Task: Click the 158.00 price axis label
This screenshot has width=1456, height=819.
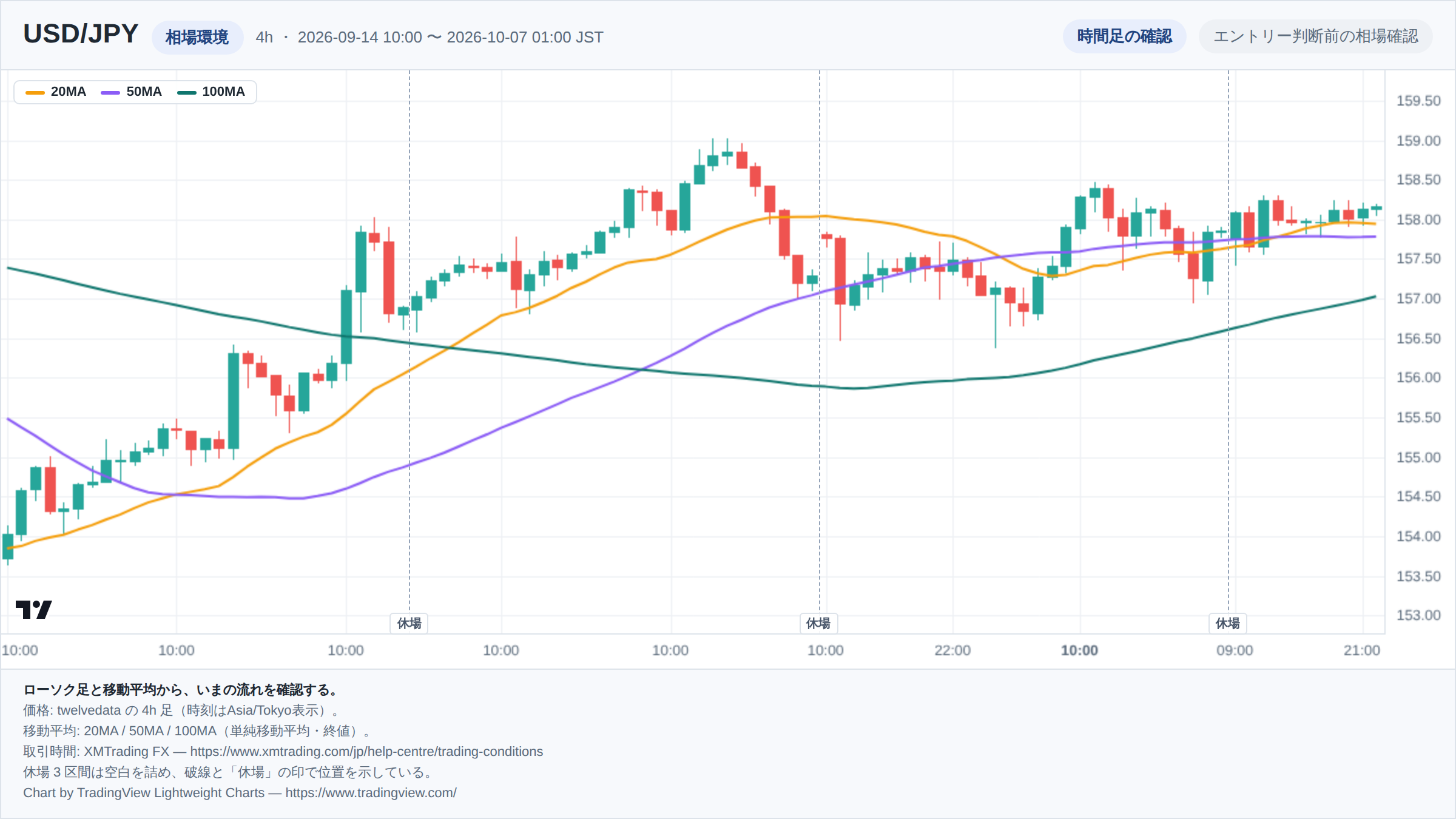Action: (1418, 220)
